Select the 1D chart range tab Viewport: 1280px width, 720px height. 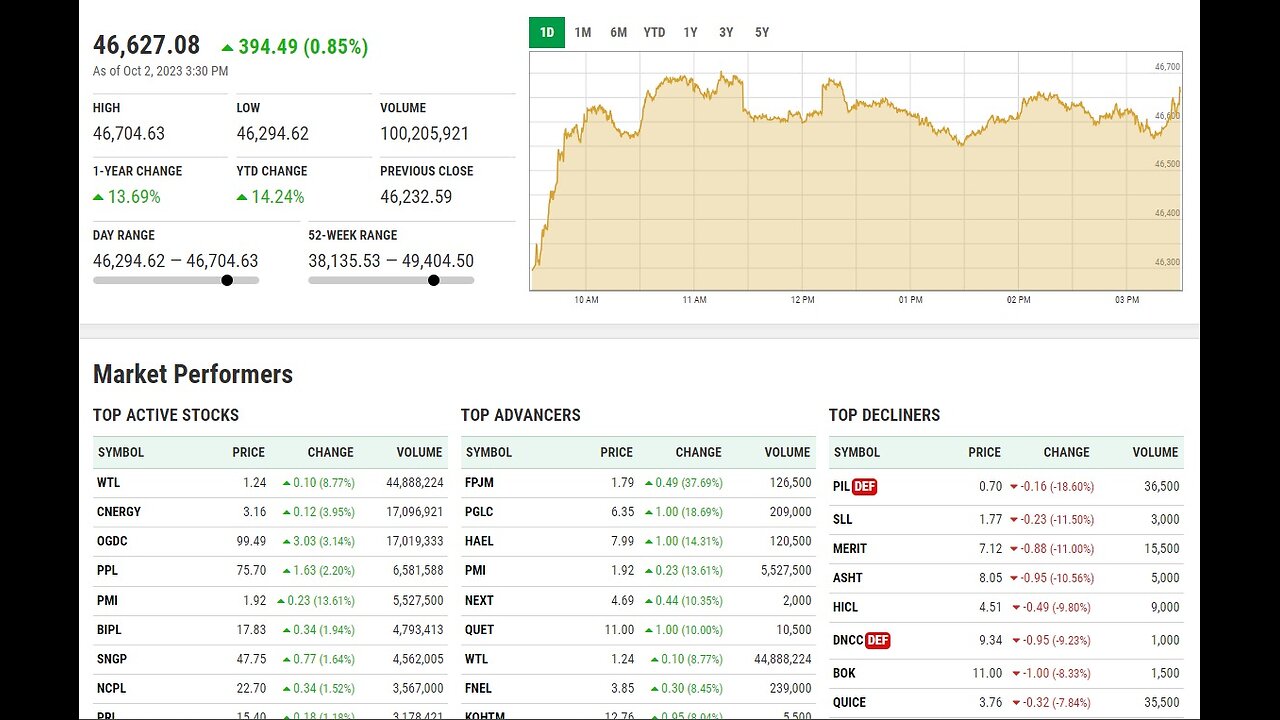tap(547, 32)
